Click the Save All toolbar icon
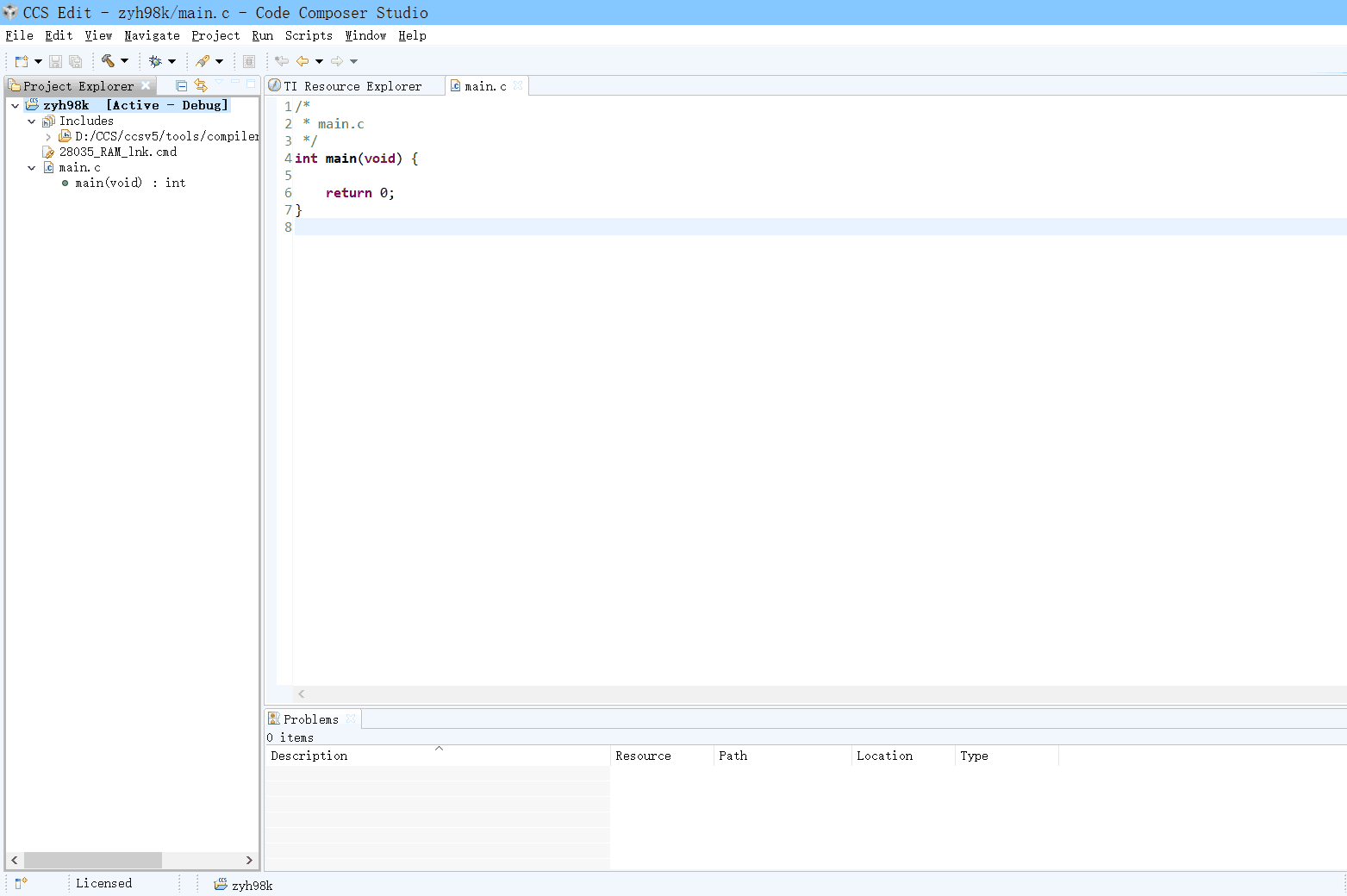1347x896 pixels. [75, 61]
